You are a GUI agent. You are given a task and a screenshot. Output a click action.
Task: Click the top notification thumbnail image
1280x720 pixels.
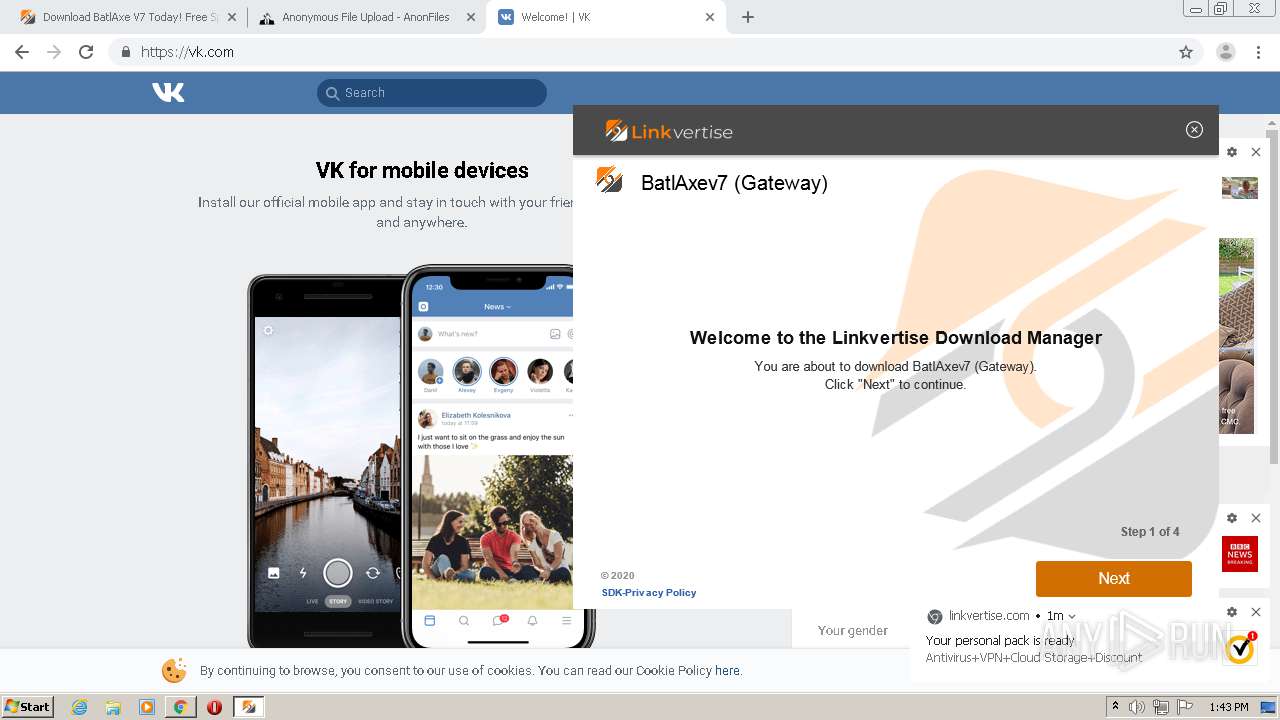coord(1240,188)
